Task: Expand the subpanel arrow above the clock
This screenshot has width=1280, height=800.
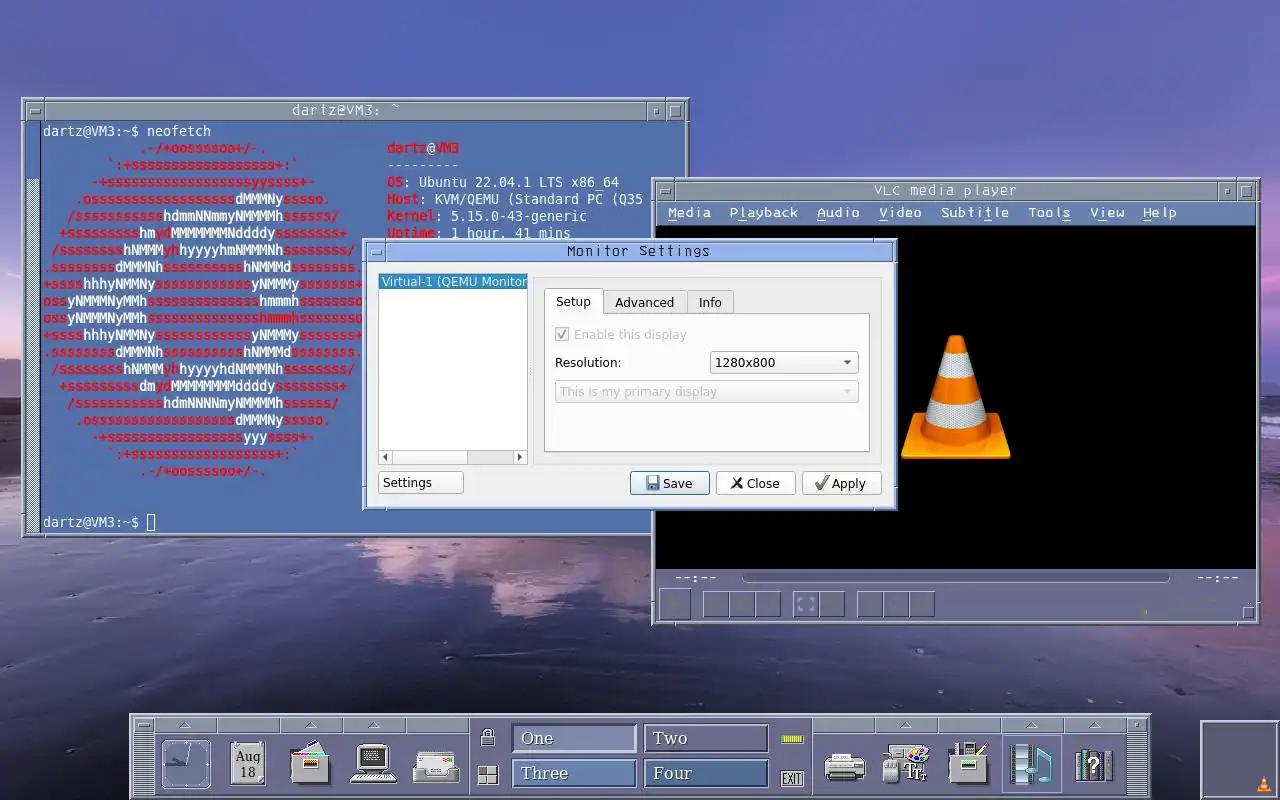Action: coord(186,725)
